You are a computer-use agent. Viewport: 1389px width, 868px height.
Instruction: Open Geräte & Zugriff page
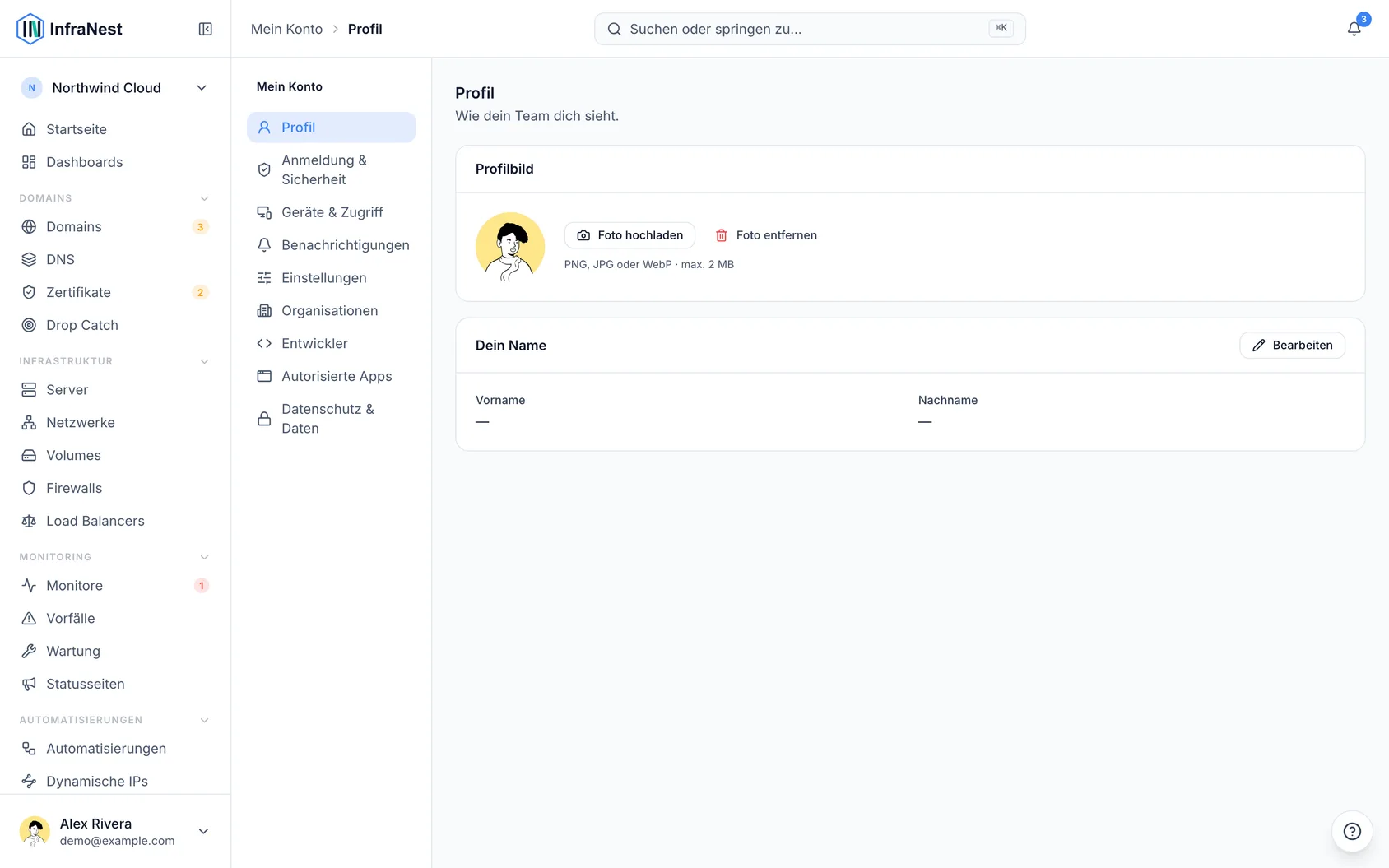click(x=331, y=212)
